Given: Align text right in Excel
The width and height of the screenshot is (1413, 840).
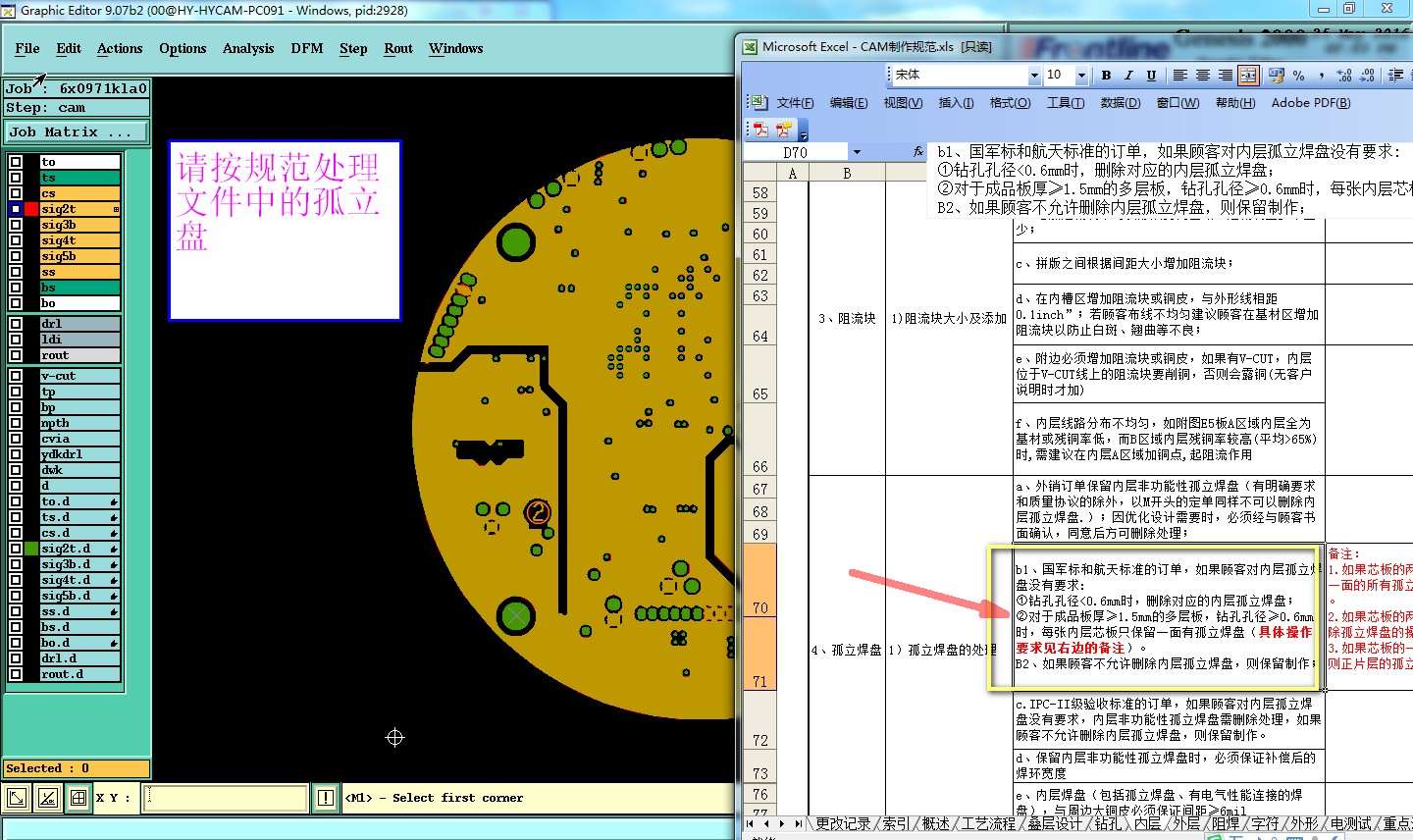Looking at the screenshot, I should coord(1226,76).
